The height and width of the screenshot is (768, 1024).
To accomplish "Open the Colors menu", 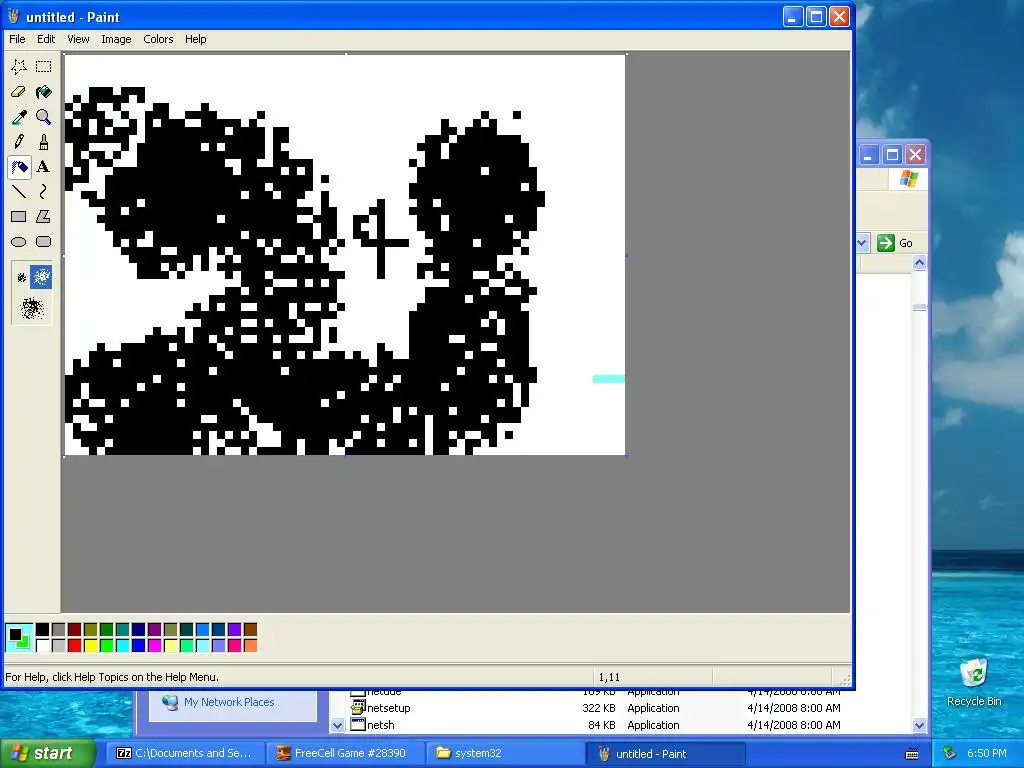I will click(158, 39).
